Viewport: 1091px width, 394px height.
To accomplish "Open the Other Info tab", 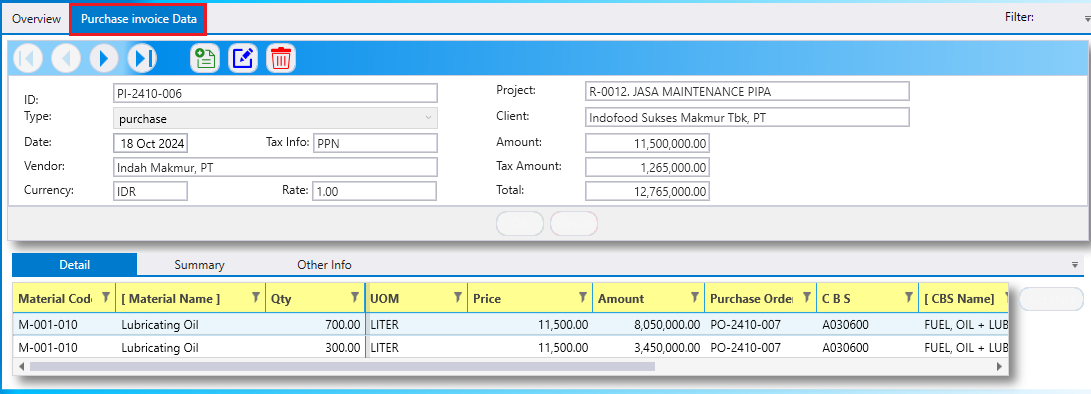I will tap(324, 265).
